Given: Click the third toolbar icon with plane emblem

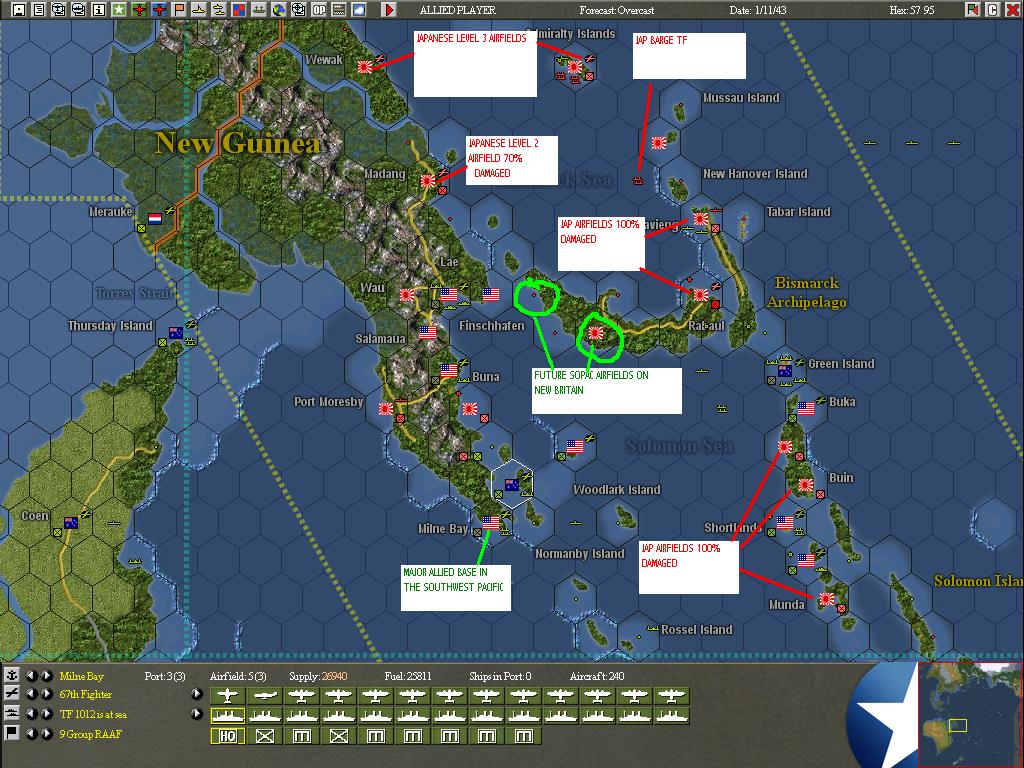Looking at the screenshot, I should (58, 9).
